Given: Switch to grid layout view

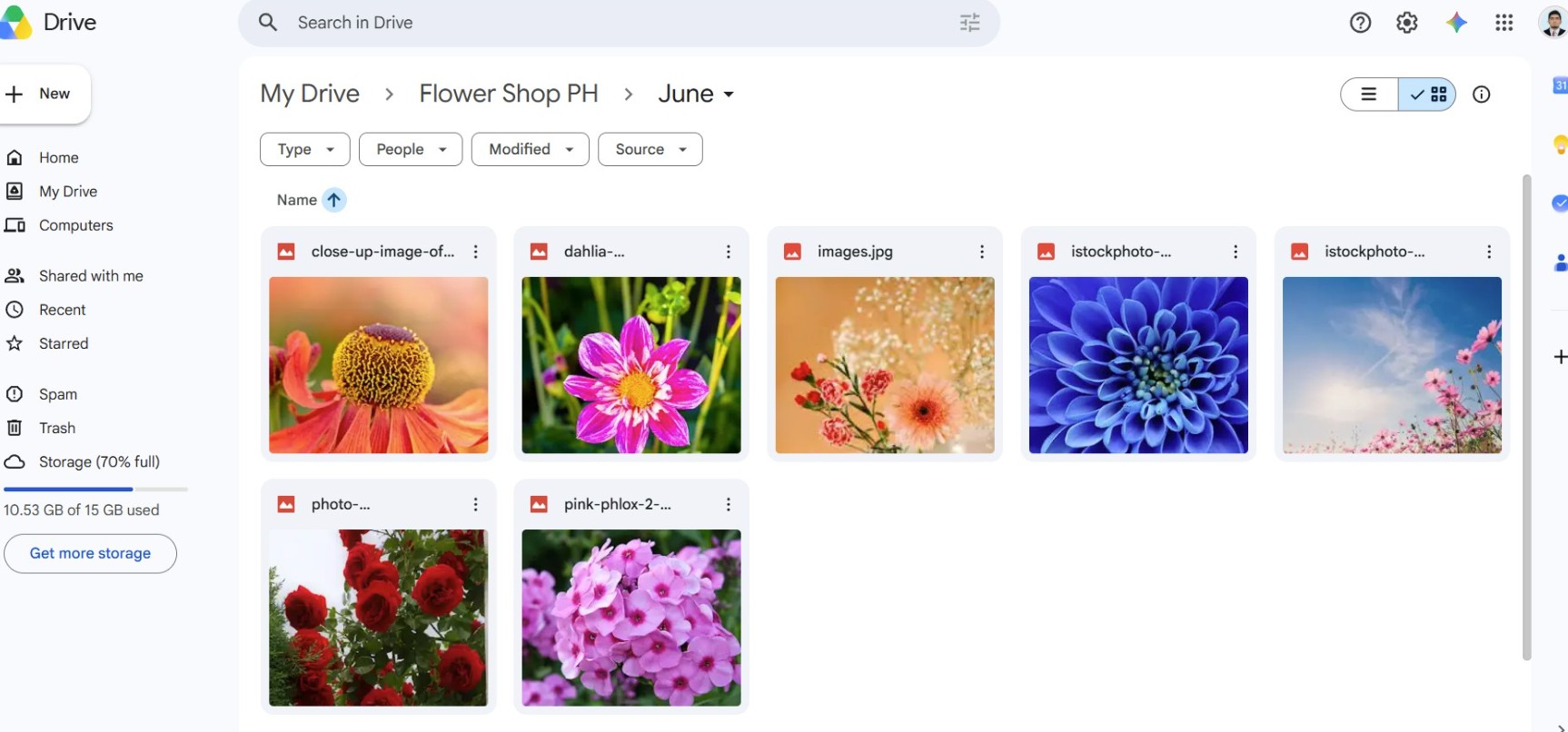Looking at the screenshot, I should (x=1427, y=94).
